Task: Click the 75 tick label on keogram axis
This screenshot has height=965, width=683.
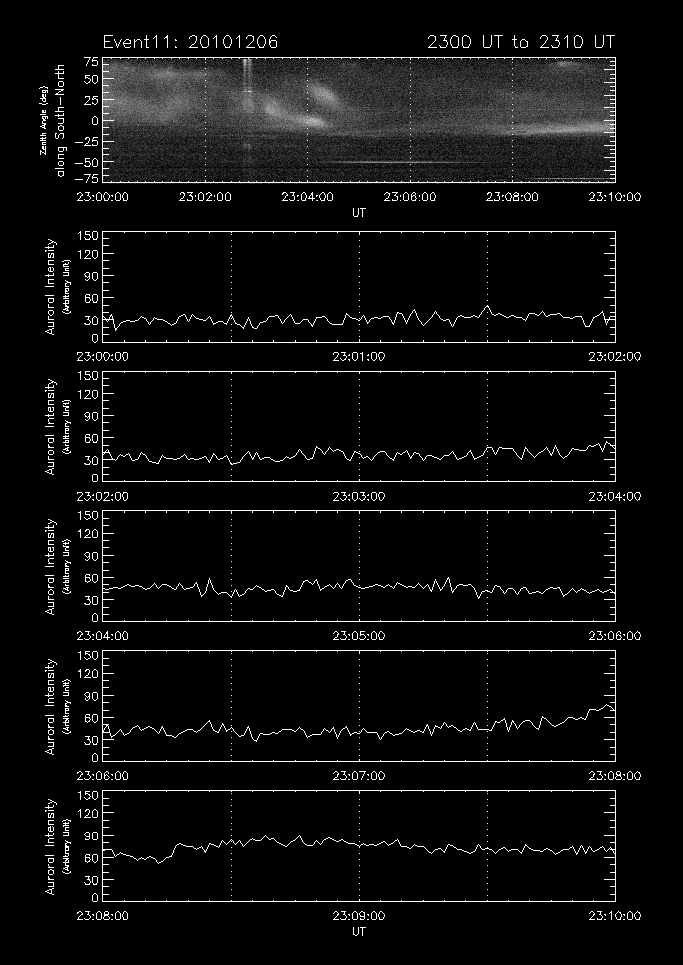Action: [91, 62]
